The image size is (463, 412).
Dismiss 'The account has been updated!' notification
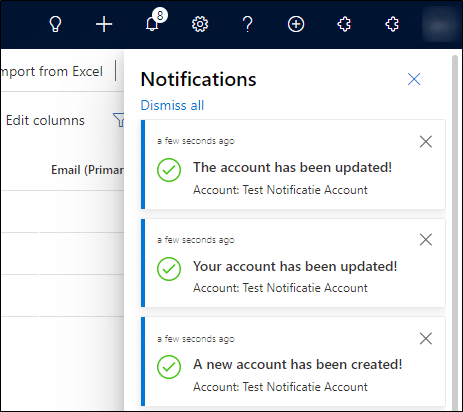tap(426, 142)
